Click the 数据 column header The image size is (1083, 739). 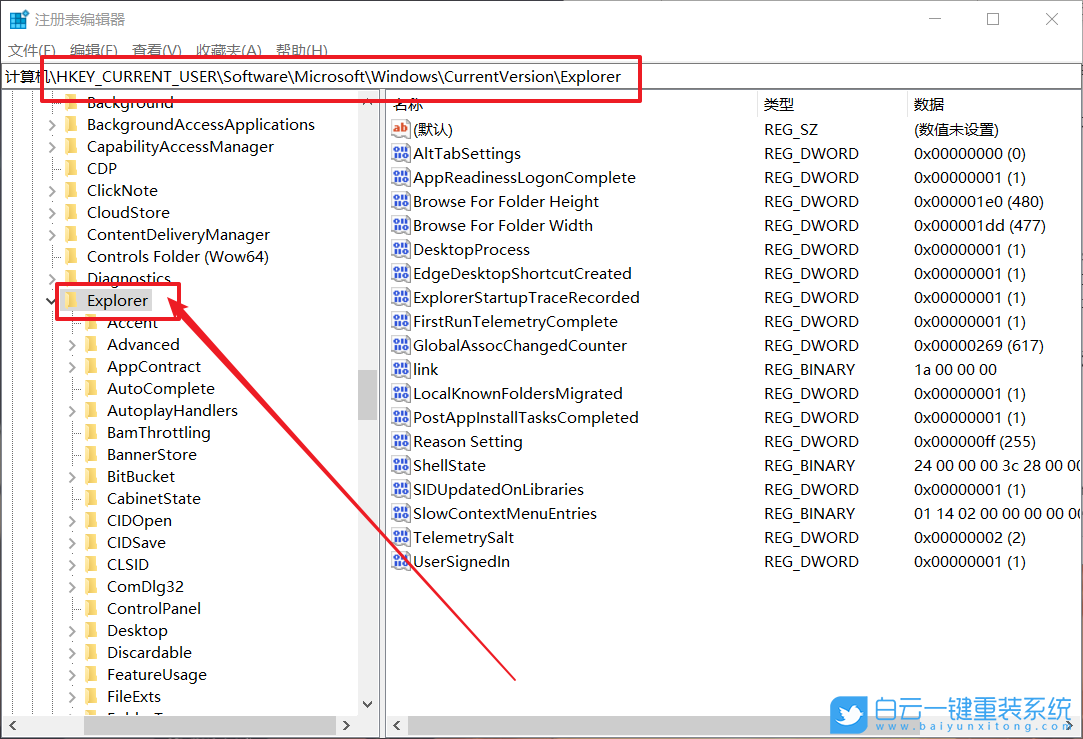click(929, 104)
